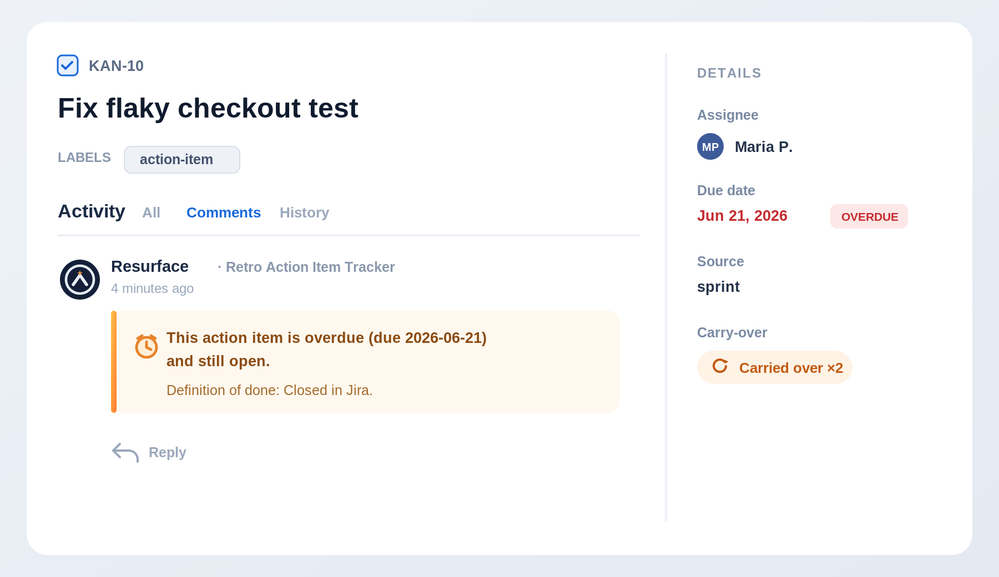Reply to the Resurface comment

tap(168, 452)
